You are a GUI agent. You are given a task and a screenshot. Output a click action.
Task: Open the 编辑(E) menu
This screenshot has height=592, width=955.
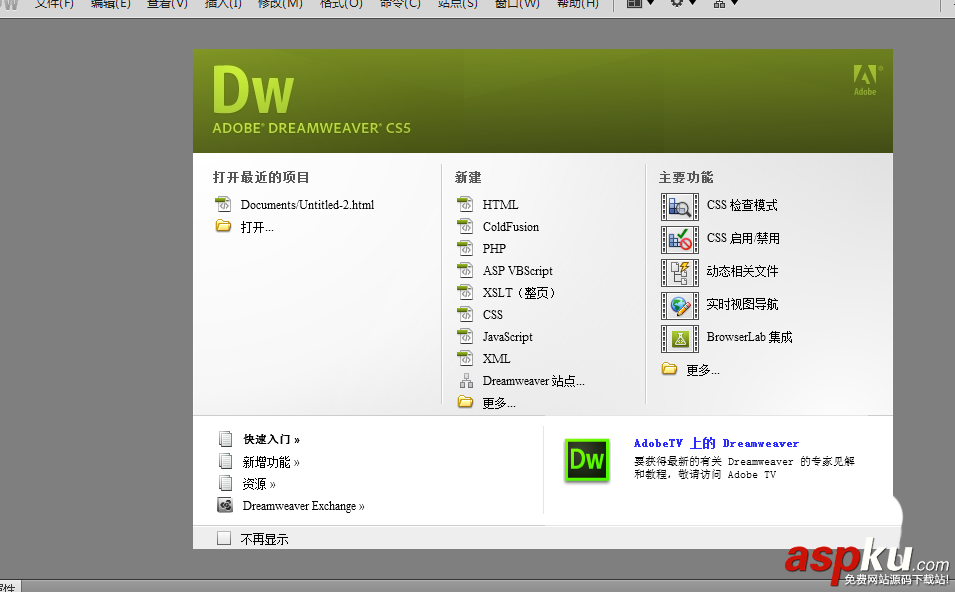110,4
